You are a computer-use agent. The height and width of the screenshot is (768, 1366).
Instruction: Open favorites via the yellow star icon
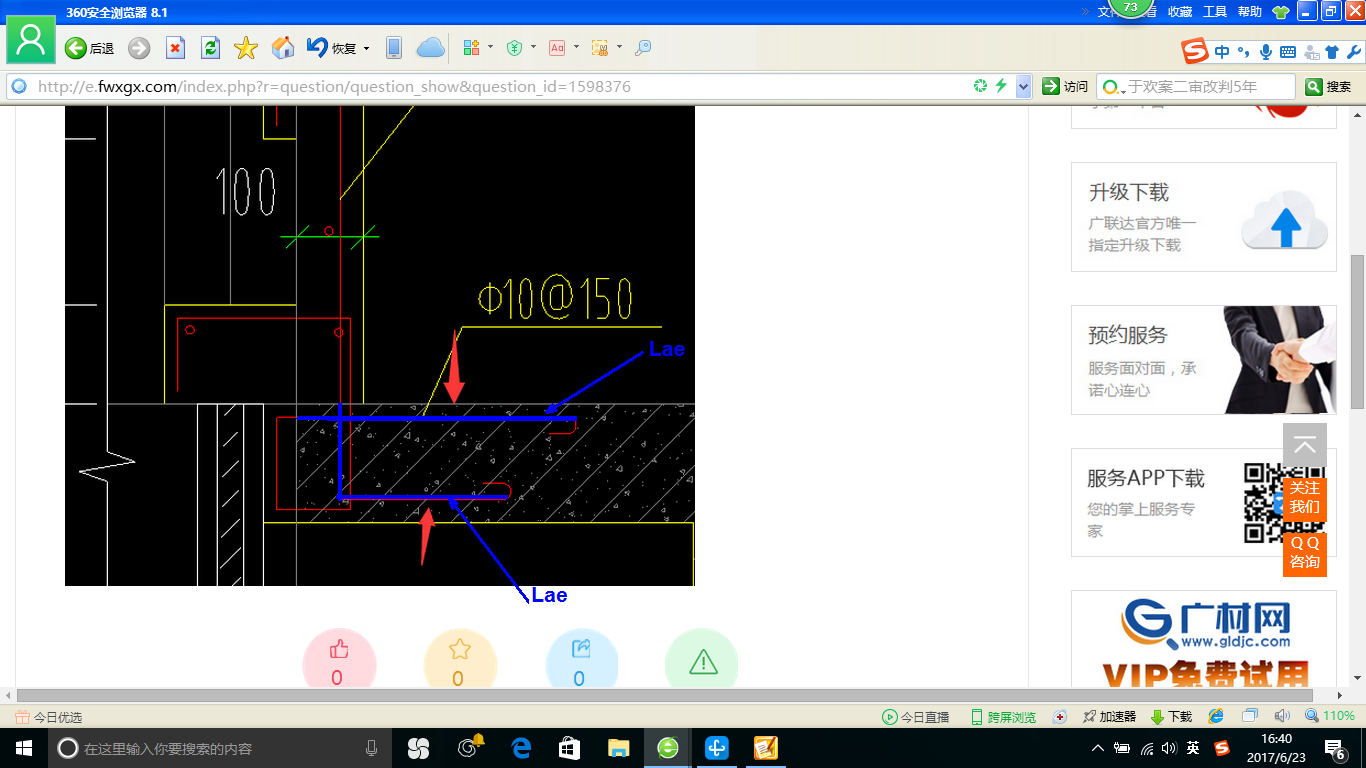246,48
